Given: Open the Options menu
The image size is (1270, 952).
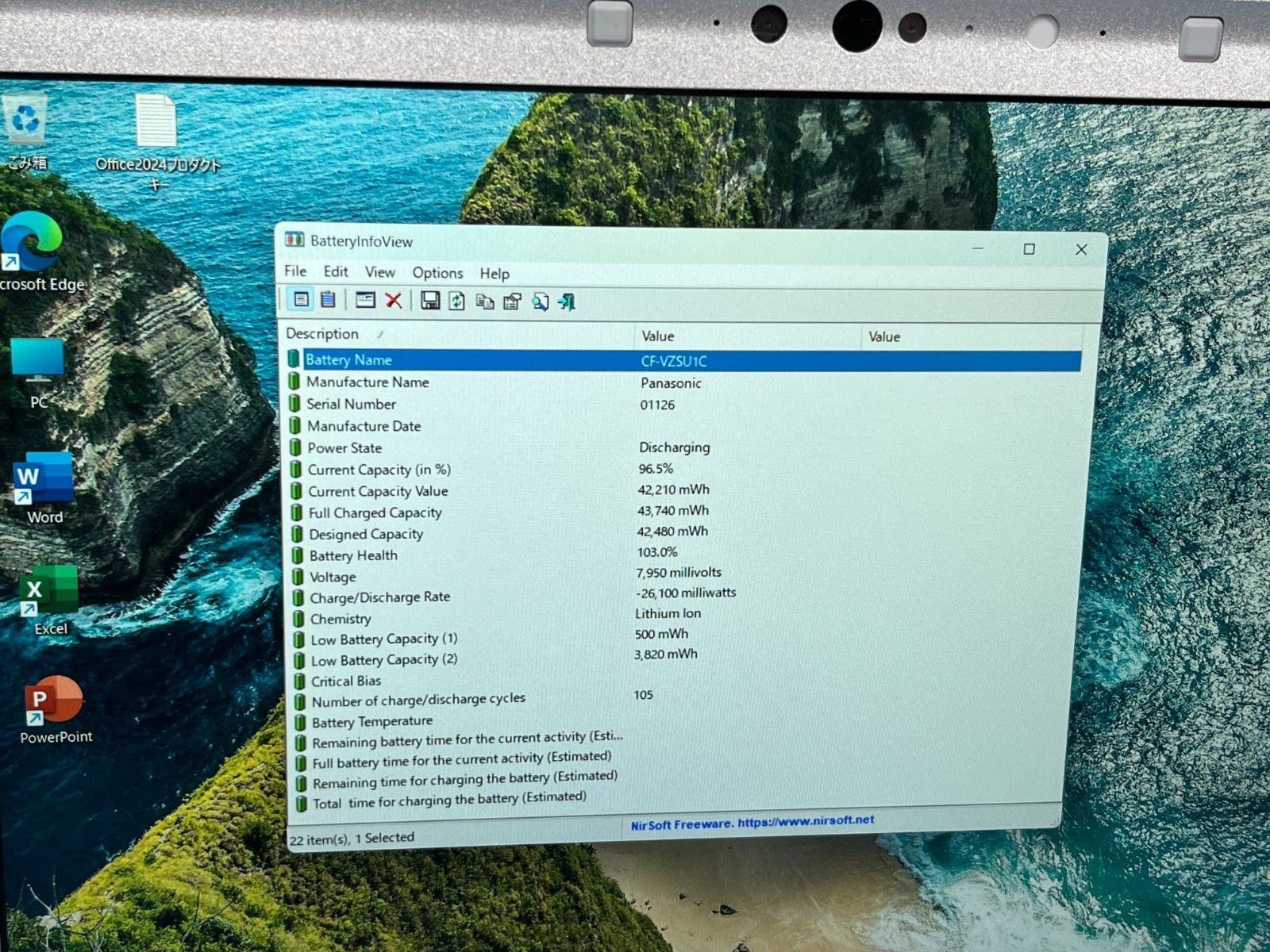Looking at the screenshot, I should point(437,273).
